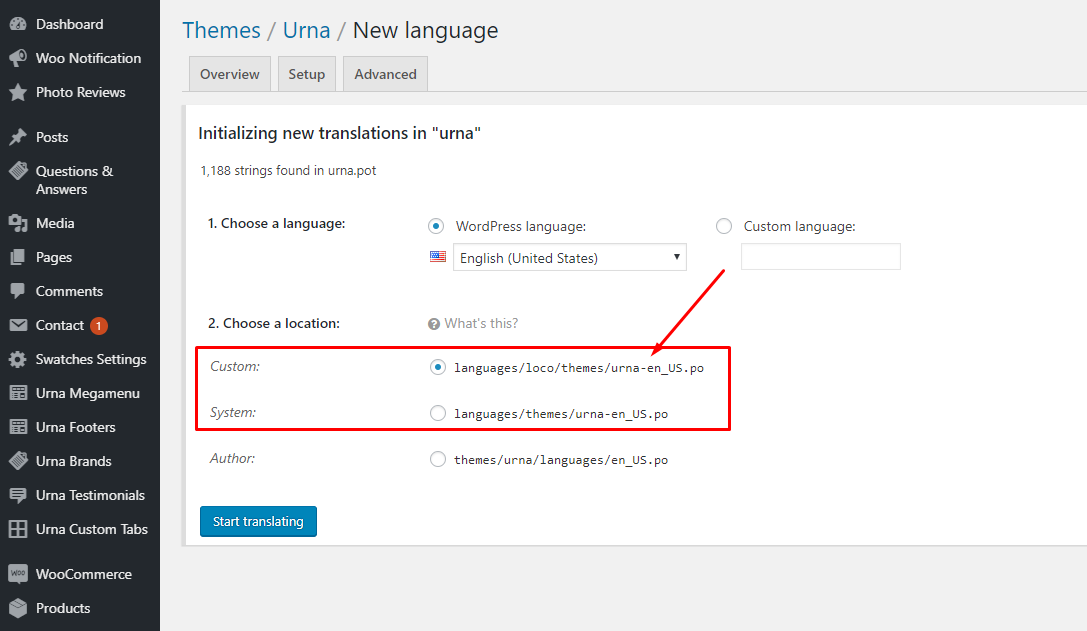Open the English (United States) language dropdown

(x=570, y=257)
